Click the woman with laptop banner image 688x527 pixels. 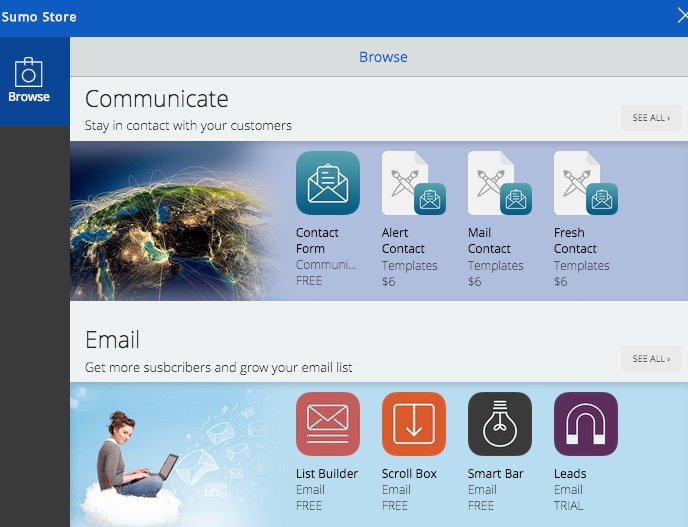pos(176,455)
